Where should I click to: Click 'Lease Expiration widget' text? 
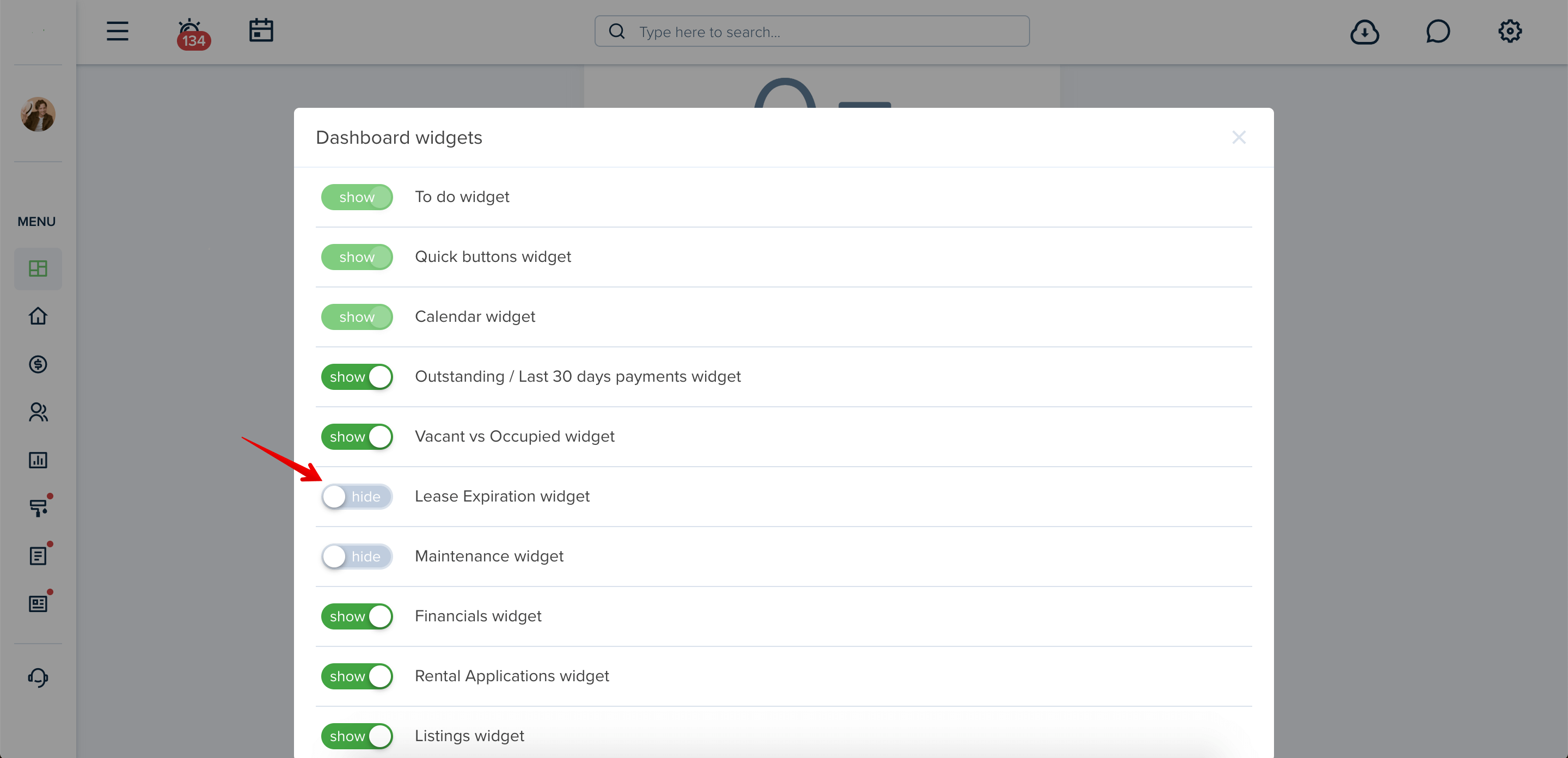502,496
